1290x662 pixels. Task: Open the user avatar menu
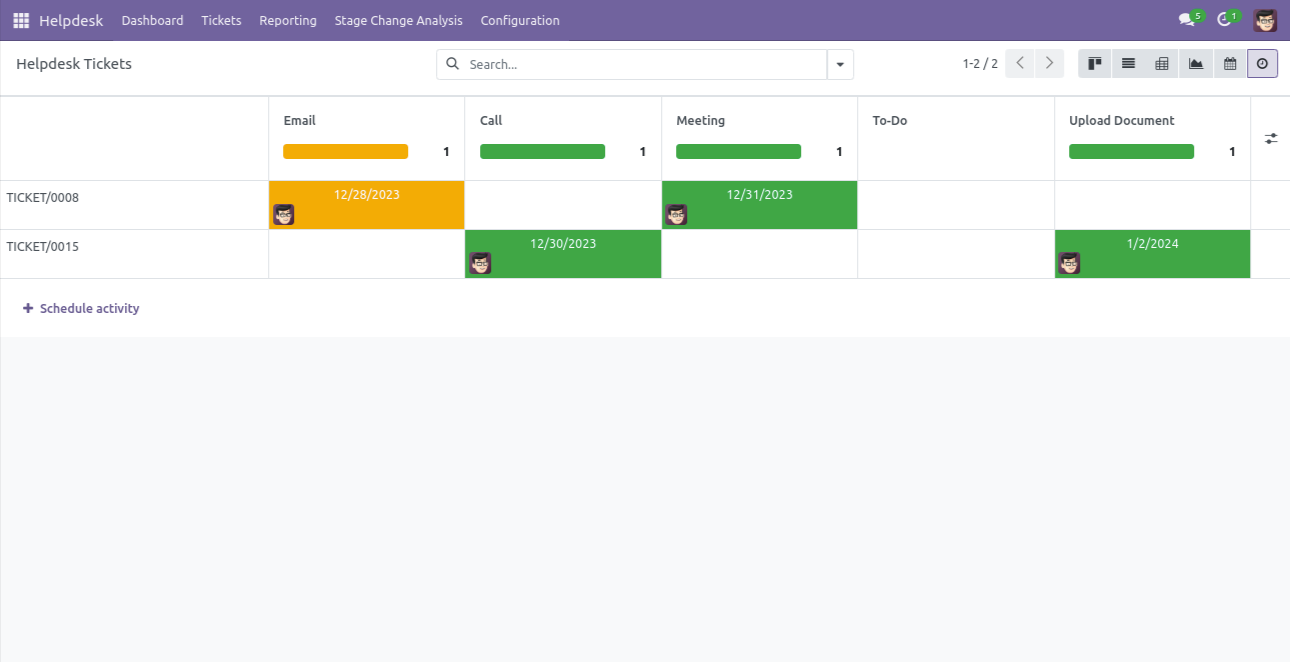click(1266, 20)
